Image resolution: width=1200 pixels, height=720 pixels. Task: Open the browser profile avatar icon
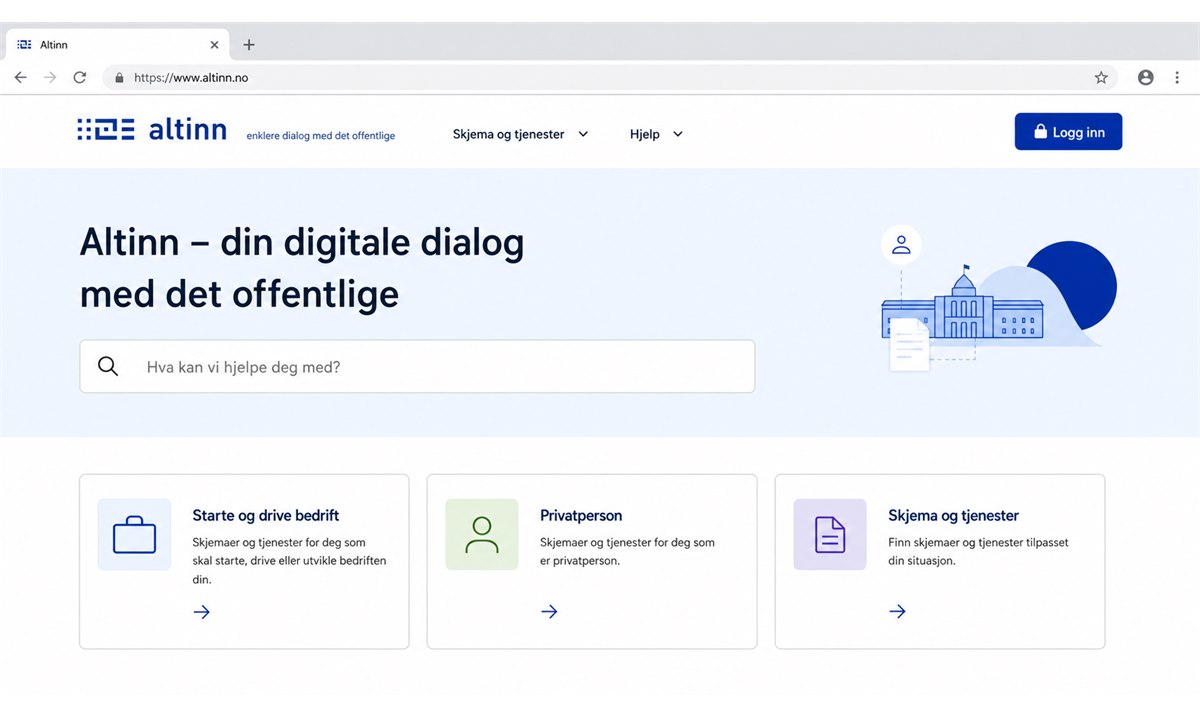click(x=1146, y=77)
